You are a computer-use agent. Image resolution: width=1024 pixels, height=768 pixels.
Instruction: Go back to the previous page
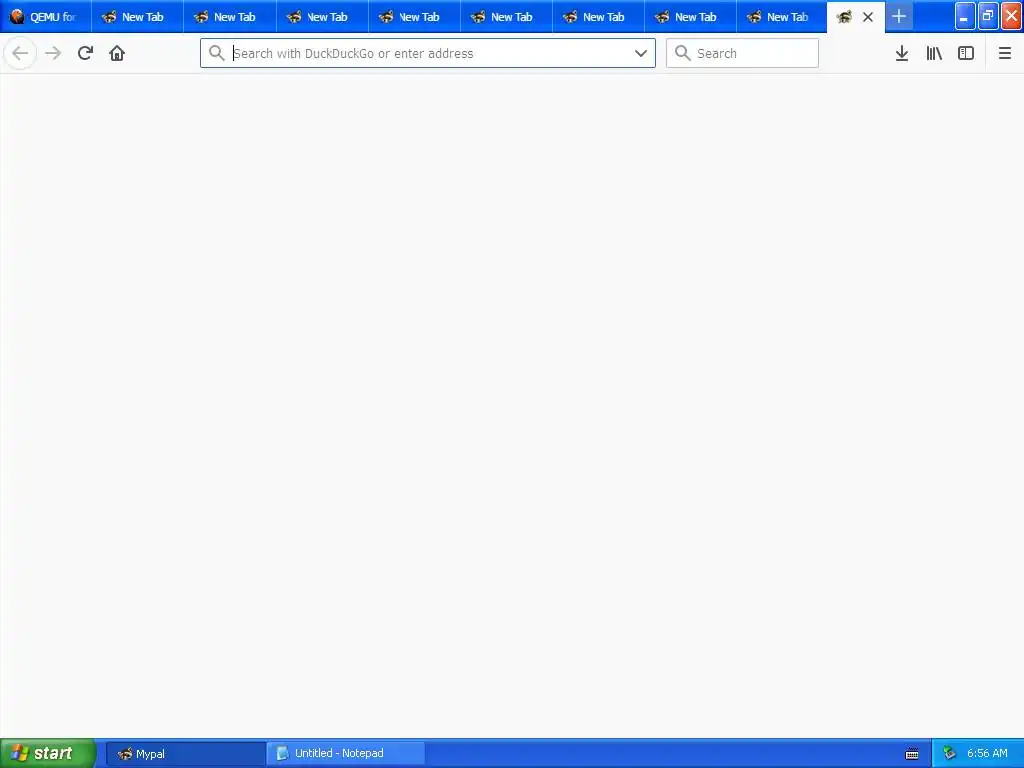20,53
